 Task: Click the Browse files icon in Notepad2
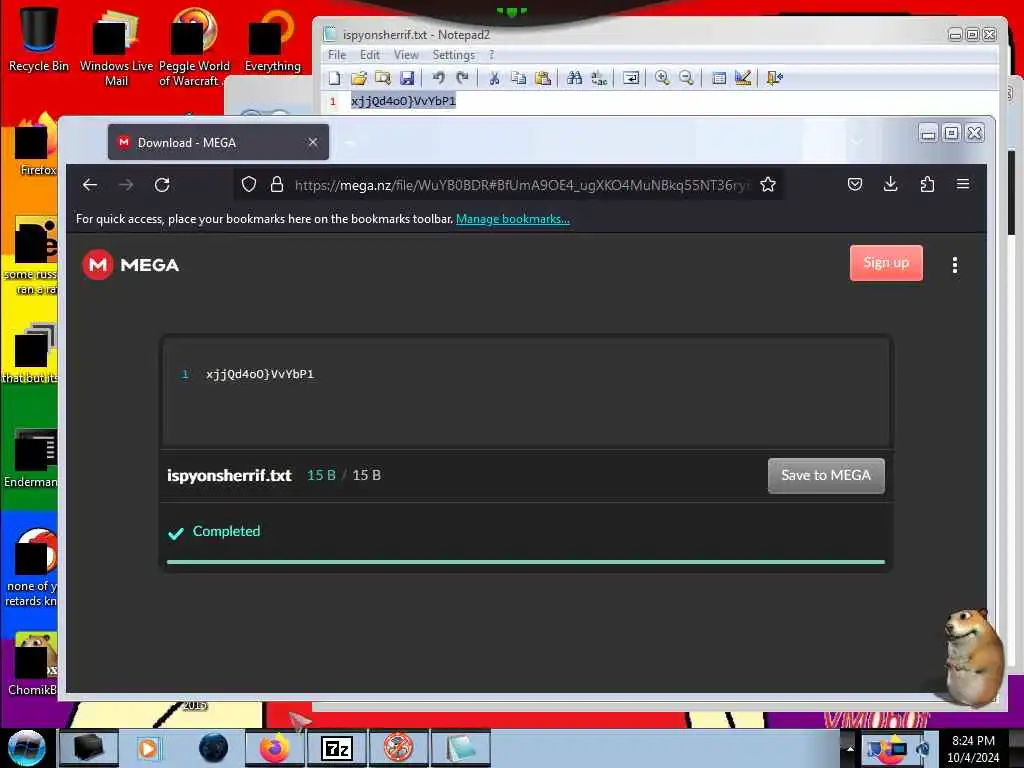click(x=383, y=78)
